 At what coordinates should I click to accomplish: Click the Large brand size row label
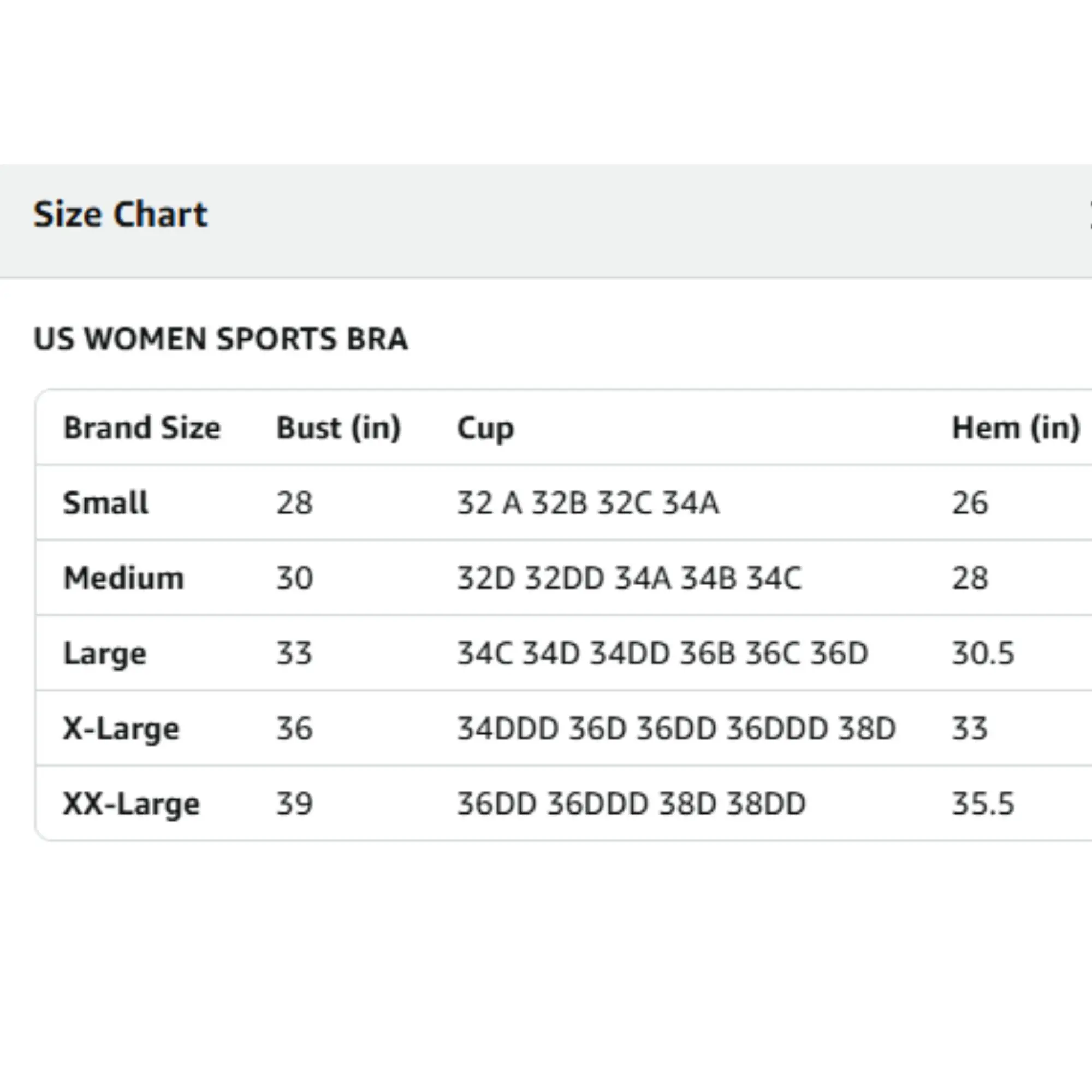105,654
